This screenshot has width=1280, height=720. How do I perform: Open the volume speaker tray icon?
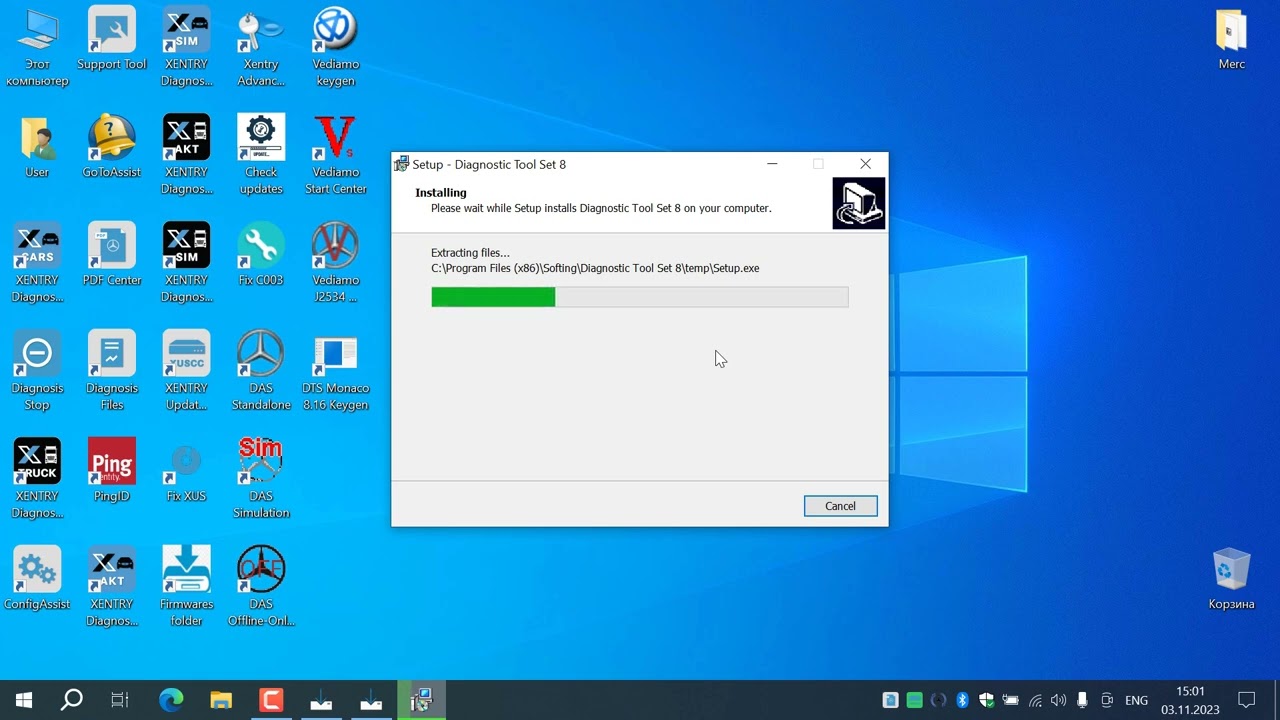pos(1059,700)
